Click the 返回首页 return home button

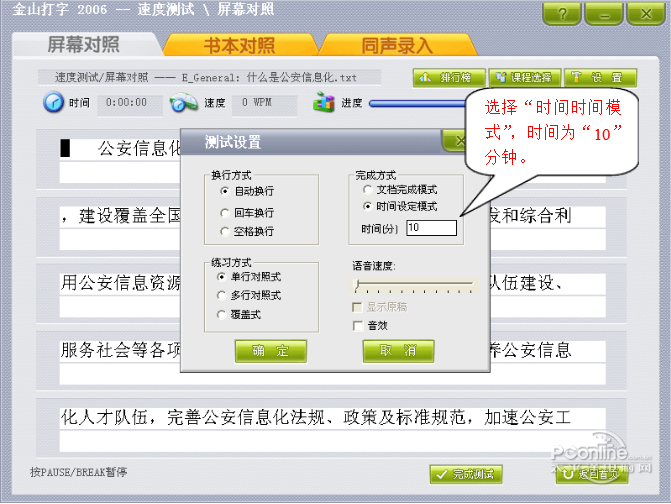(592, 474)
